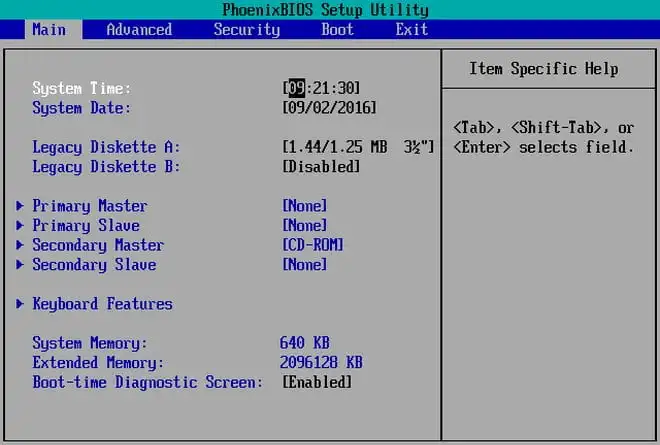Select the highlighted hour field in System Time

(x=296, y=88)
